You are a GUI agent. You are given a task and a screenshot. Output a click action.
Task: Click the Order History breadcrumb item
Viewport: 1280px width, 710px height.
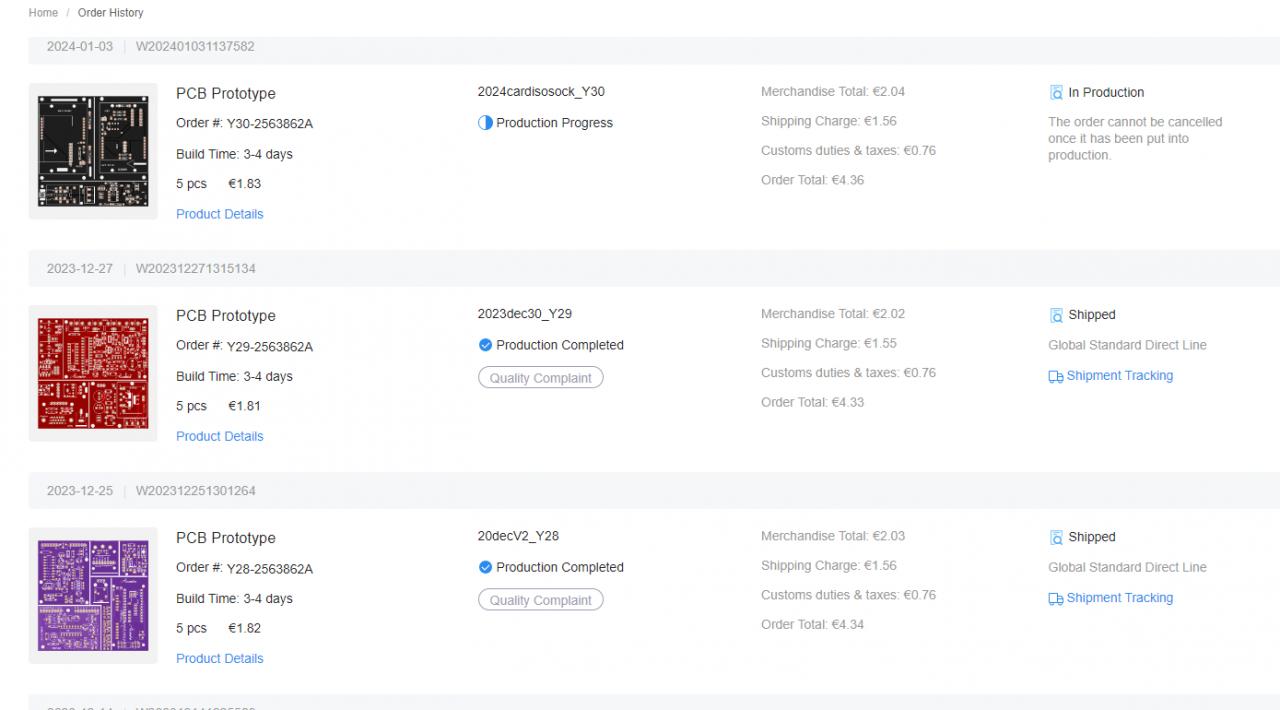pos(110,13)
